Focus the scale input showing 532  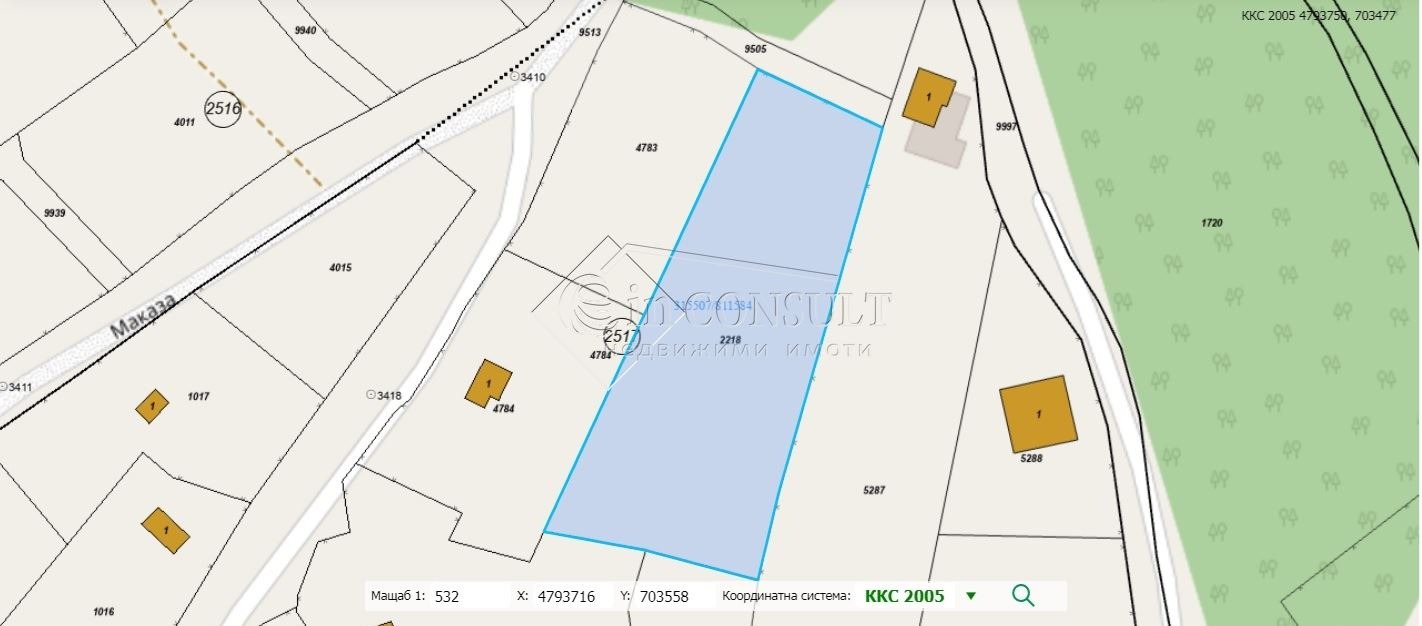point(470,596)
